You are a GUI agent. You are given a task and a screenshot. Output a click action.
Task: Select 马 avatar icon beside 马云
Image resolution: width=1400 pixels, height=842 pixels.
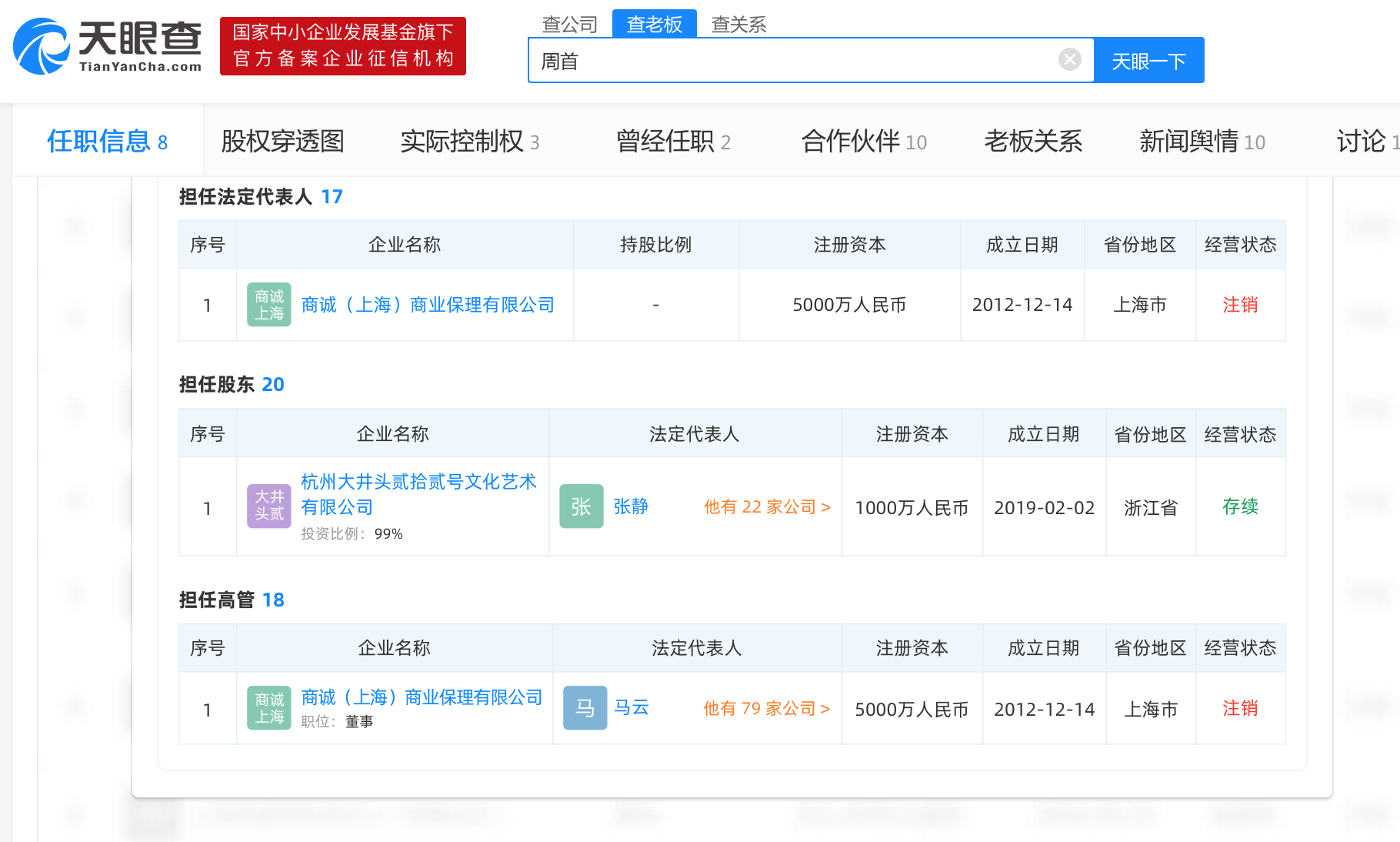[x=585, y=707]
